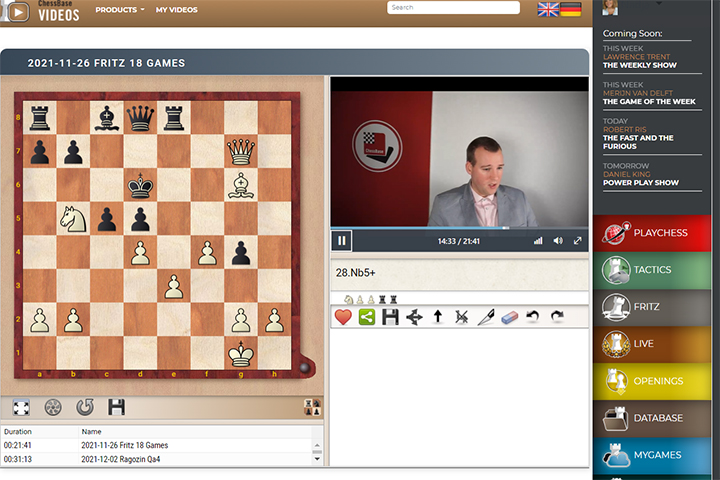This screenshot has width=720, height=480.
Task: Redo the move arrow
Action: click(x=557, y=316)
